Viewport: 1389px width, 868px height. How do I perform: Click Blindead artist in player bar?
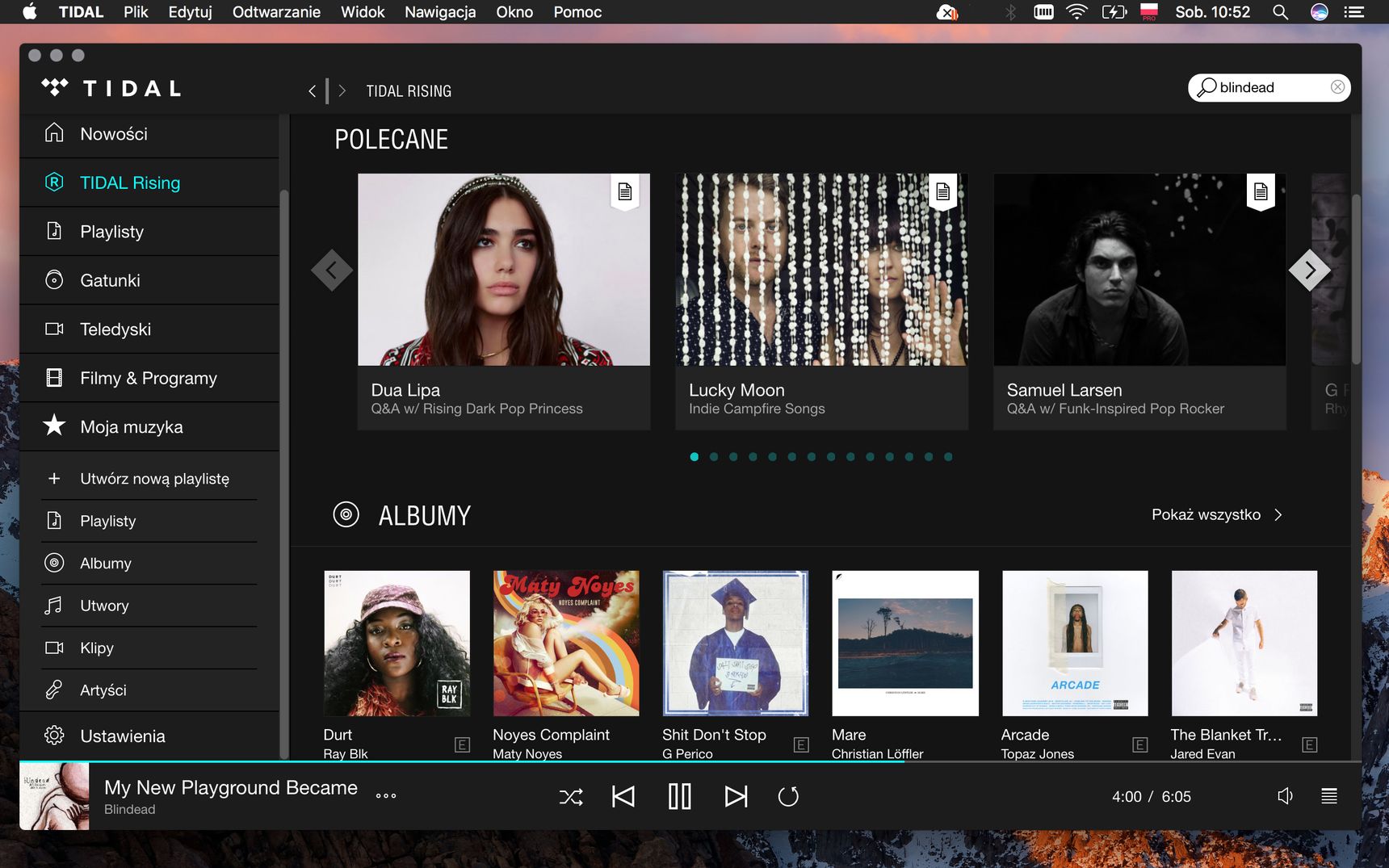pos(129,809)
